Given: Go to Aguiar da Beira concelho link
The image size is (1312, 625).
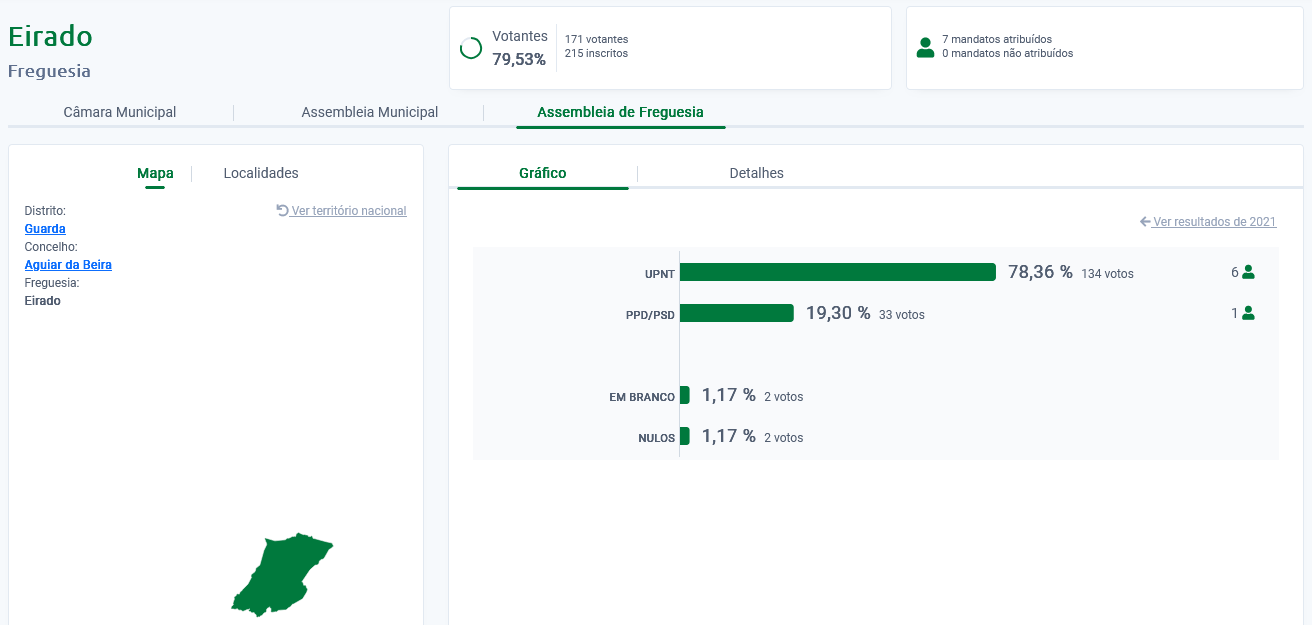Looking at the screenshot, I should coord(68,265).
